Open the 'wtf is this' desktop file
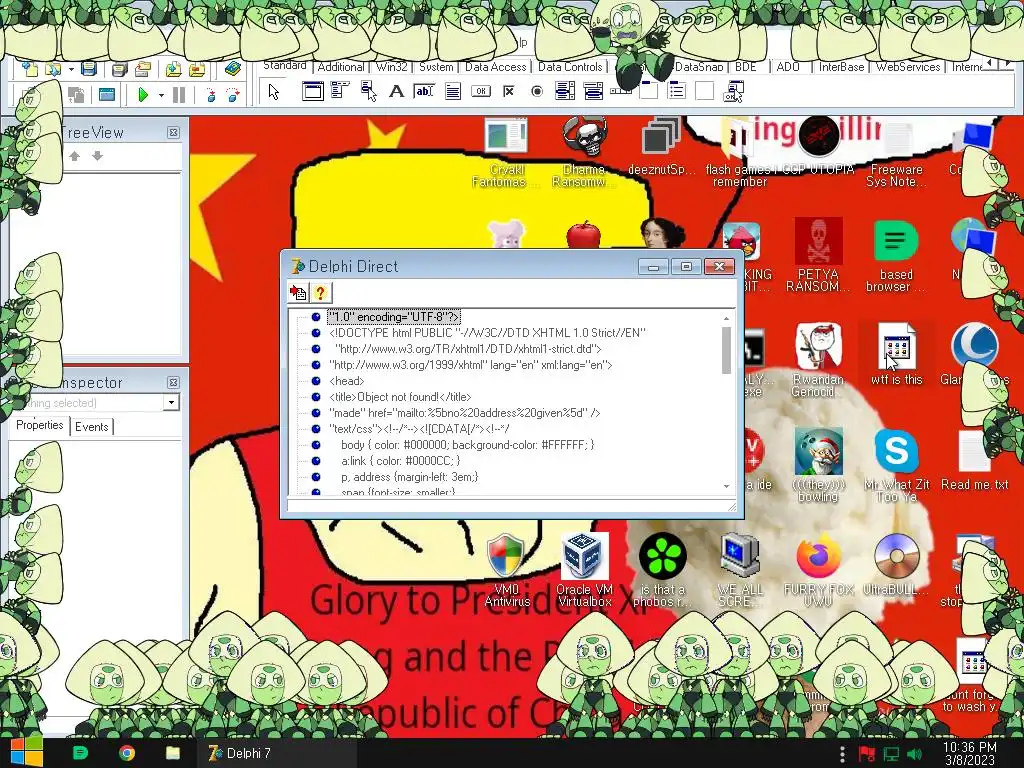The width and height of the screenshot is (1024, 768). coord(897,353)
